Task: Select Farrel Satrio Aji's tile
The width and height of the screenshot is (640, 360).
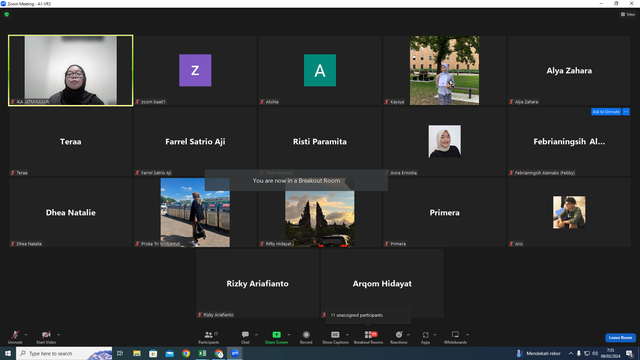Action: pos(195,141)
